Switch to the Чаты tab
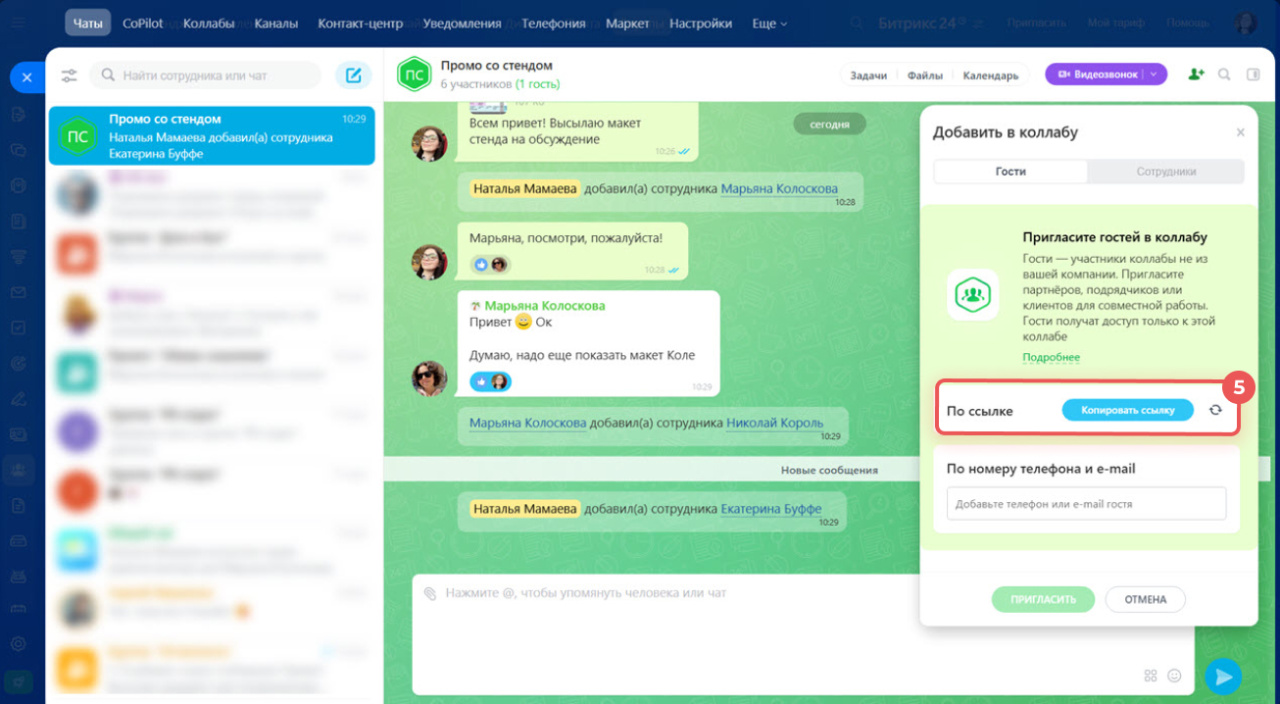 pyautogui.click(x=87, y=23)
